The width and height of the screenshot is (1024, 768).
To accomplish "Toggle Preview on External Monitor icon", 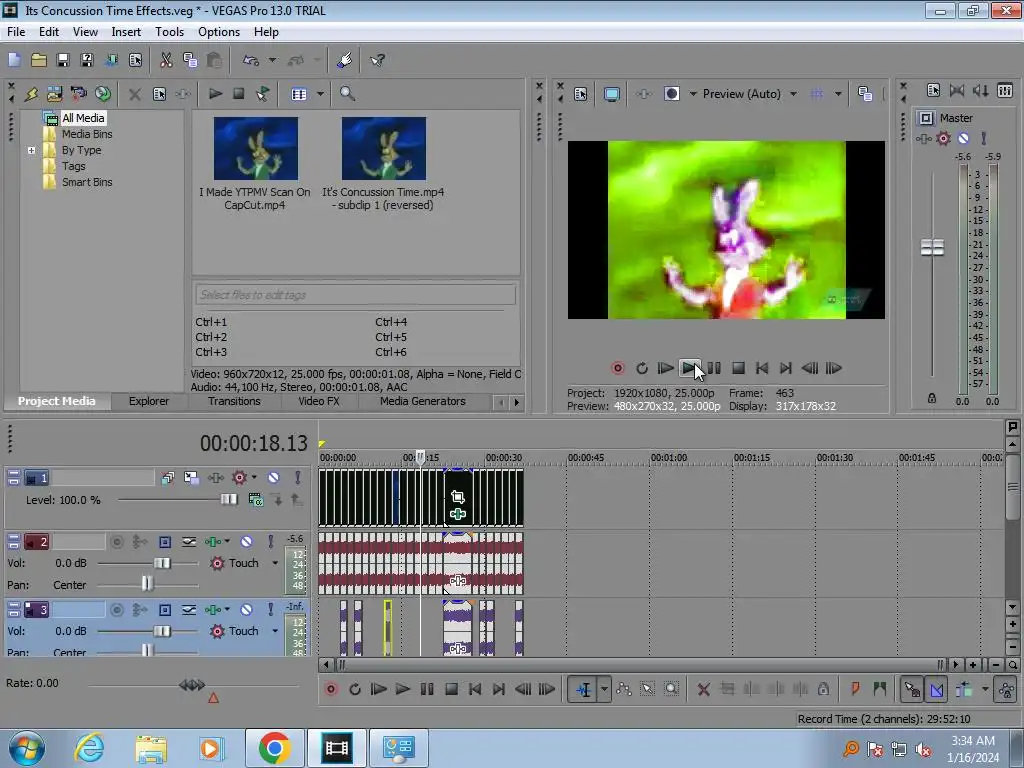I will click(x=611, y=94).
